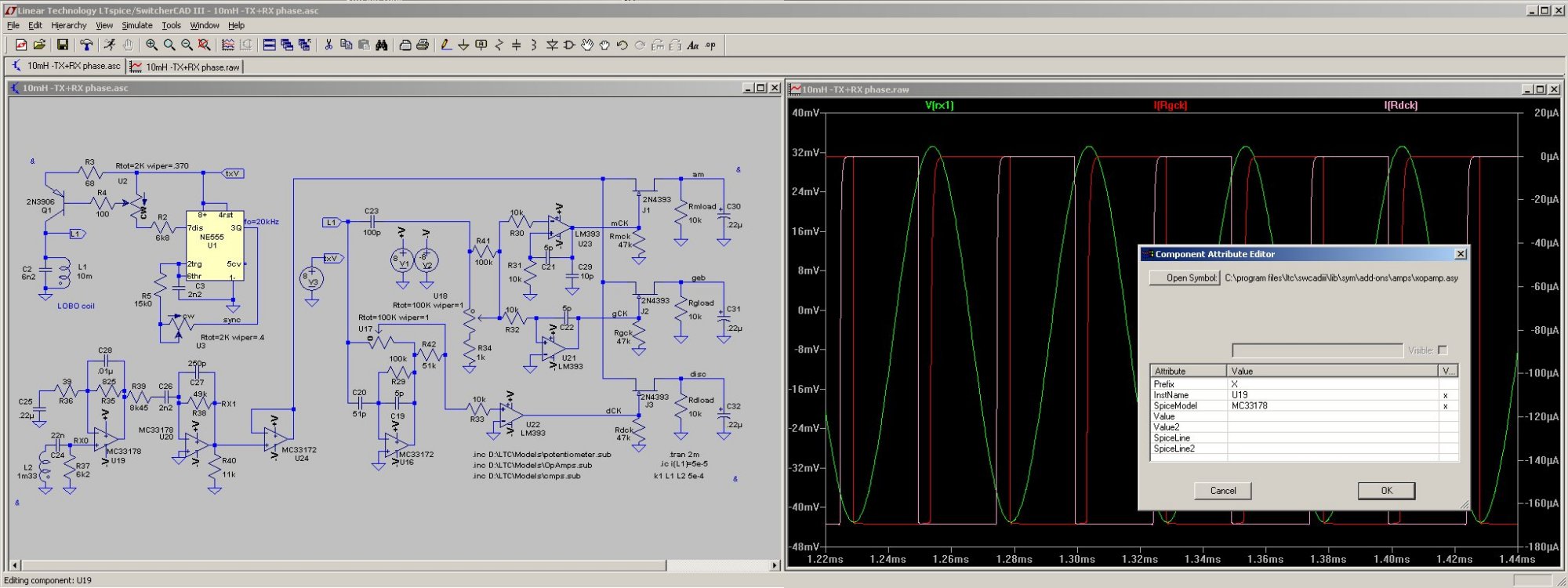Select the Draw Wire pencil tool
The height and width of the screenshot is (588, 1568).
point(445,45)
